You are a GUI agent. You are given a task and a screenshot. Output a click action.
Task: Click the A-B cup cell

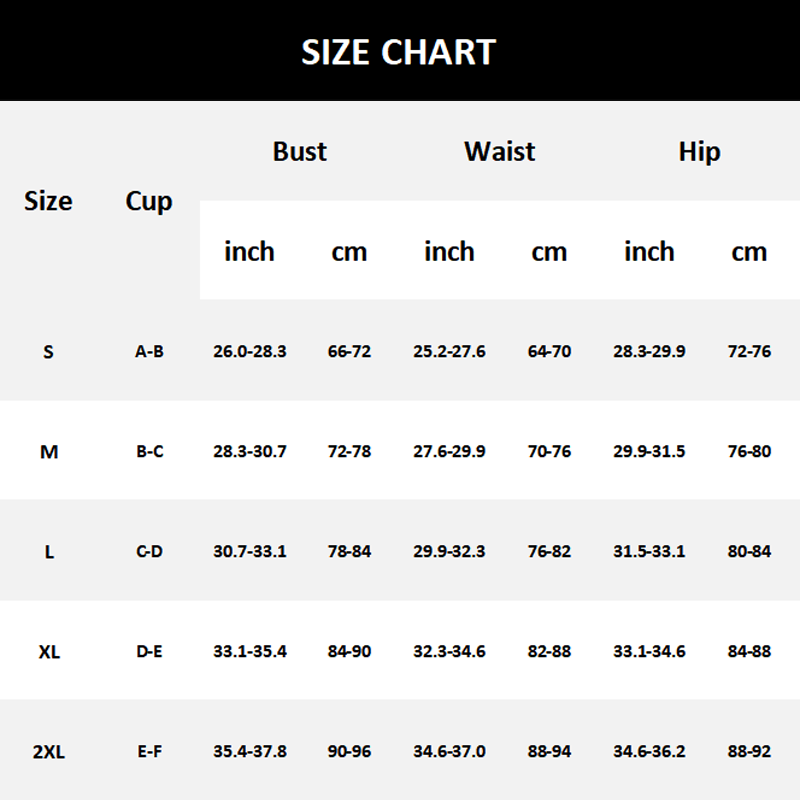coord(149,352)
